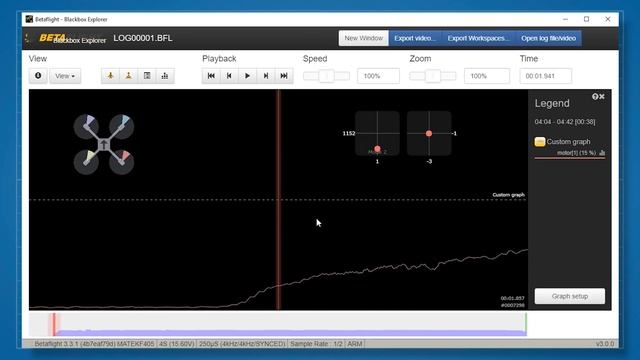Viewport: 640px width, 360px height.
Task: Close the Legend panel
Action: point(602,97)
